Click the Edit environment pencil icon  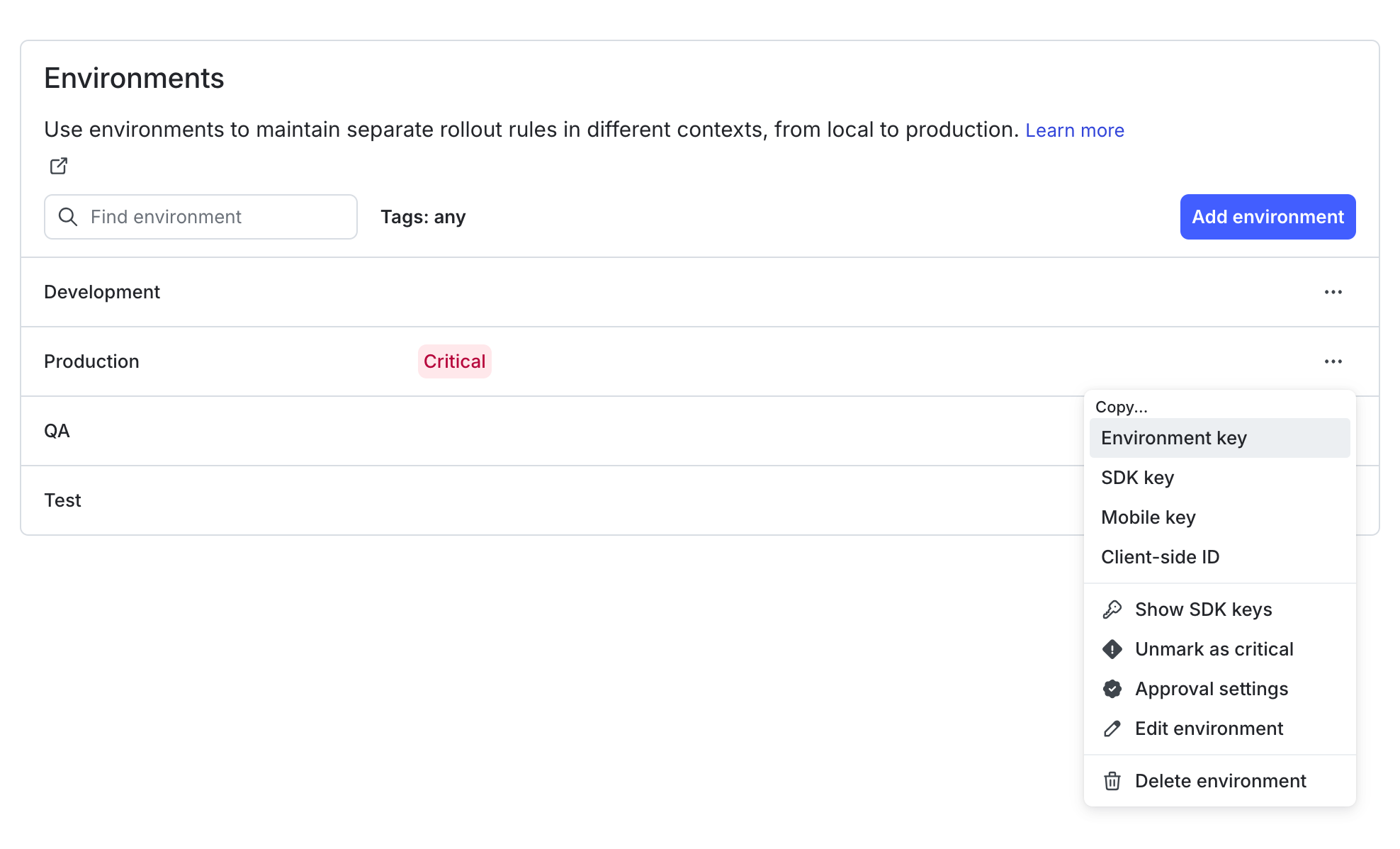1112,728
